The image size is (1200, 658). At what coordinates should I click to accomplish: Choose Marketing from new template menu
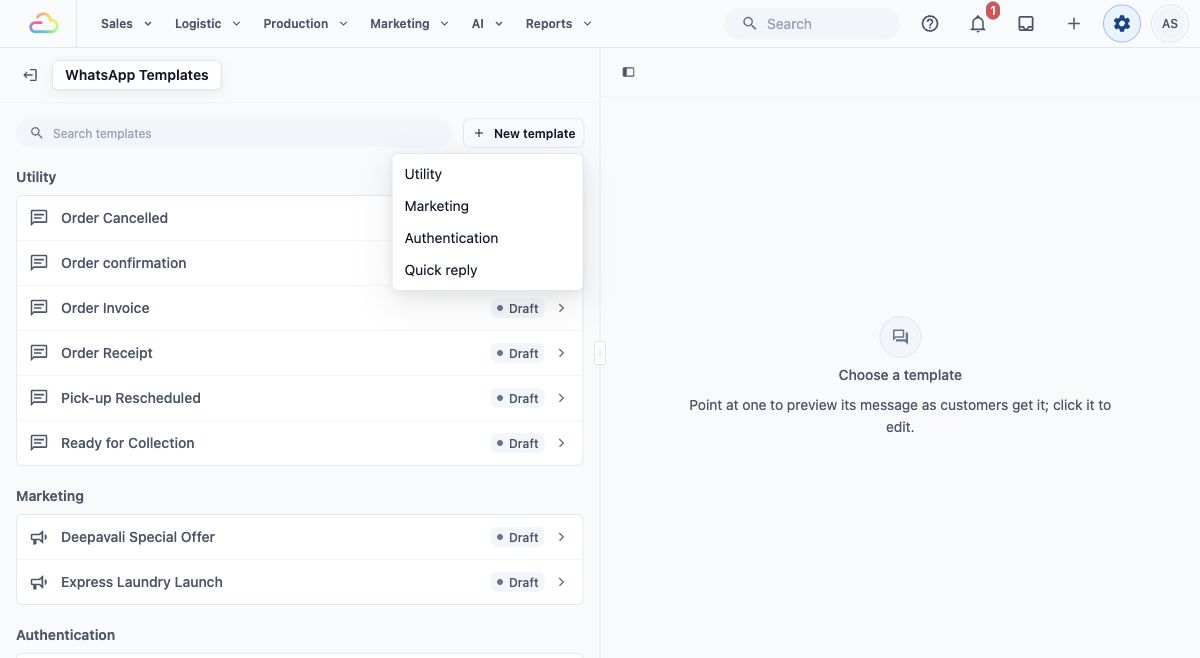(x=487, y=206)
